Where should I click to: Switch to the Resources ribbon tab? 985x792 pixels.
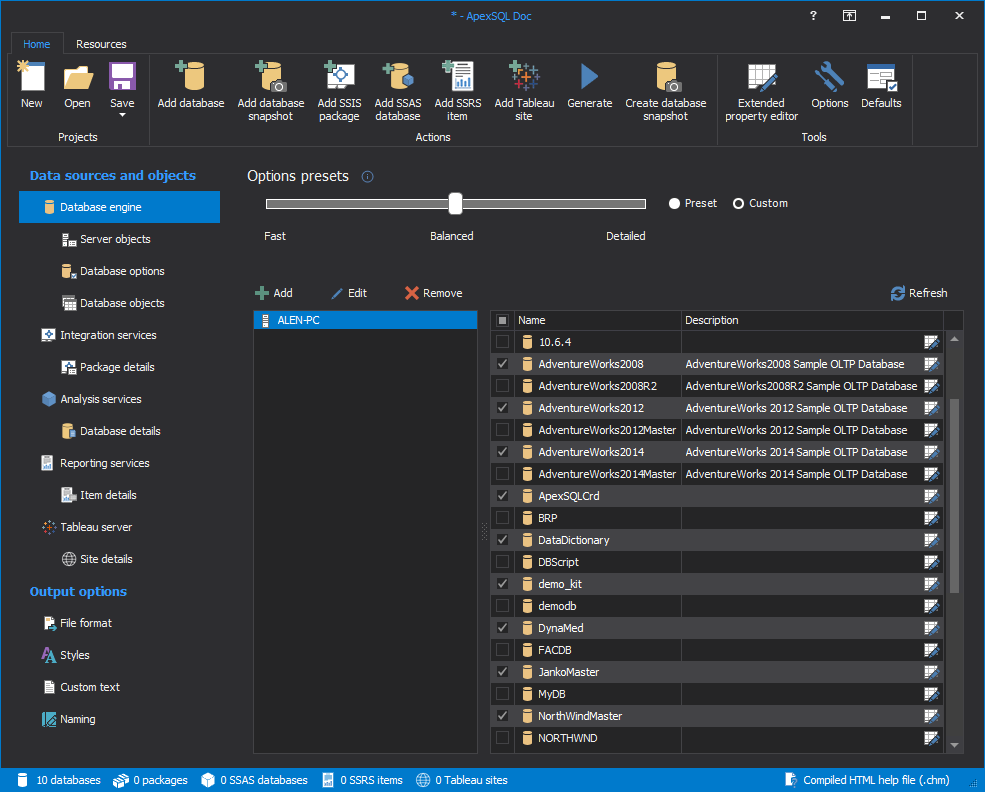101,44
